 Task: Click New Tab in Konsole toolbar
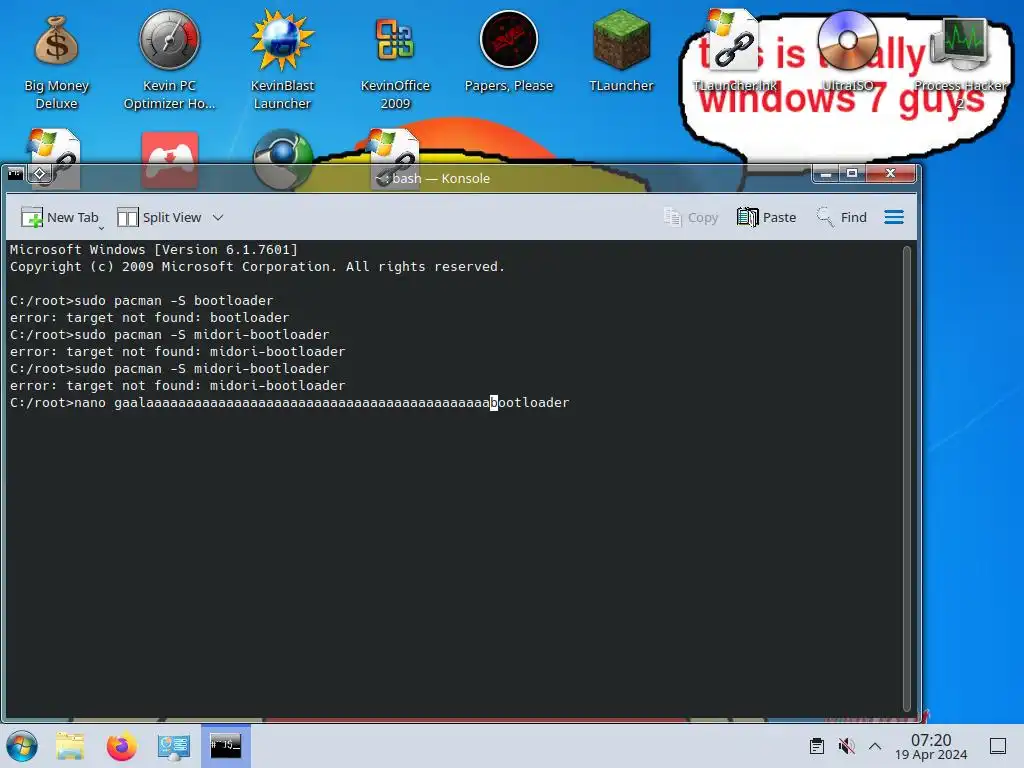(59, 217)
